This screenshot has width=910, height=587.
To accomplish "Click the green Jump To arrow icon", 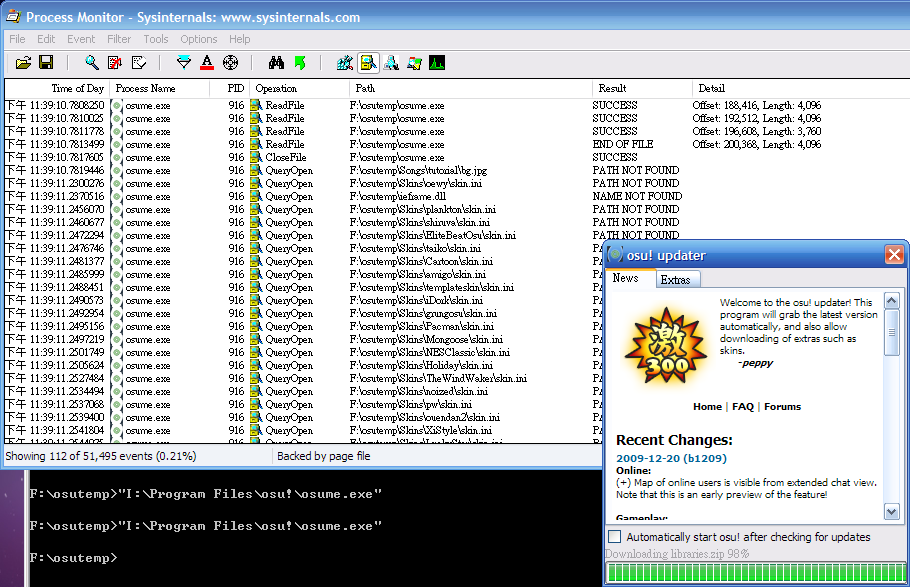I will tap(300, 63).
